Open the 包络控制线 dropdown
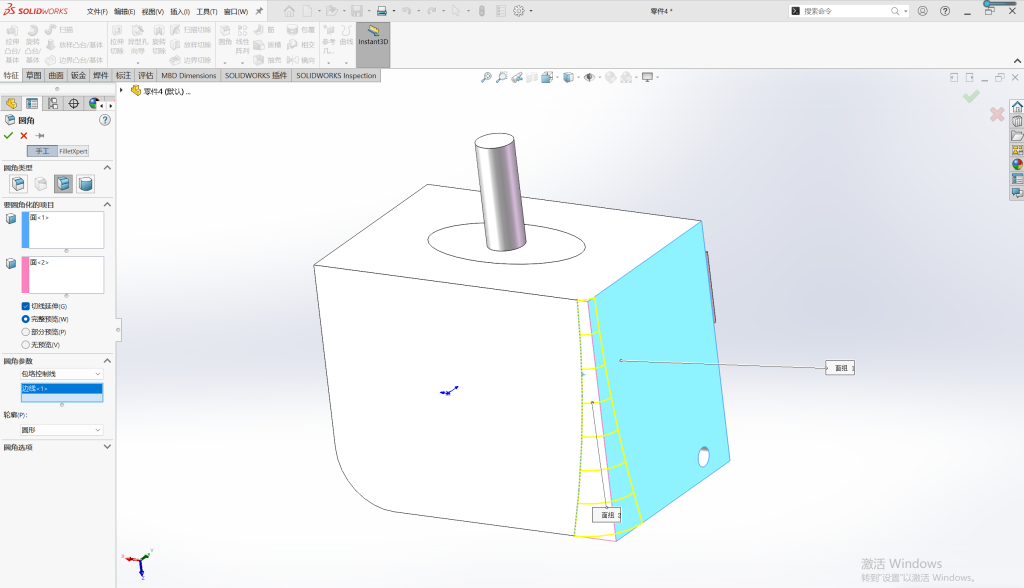The image size is (1024, 588). [x=61, y=374]
